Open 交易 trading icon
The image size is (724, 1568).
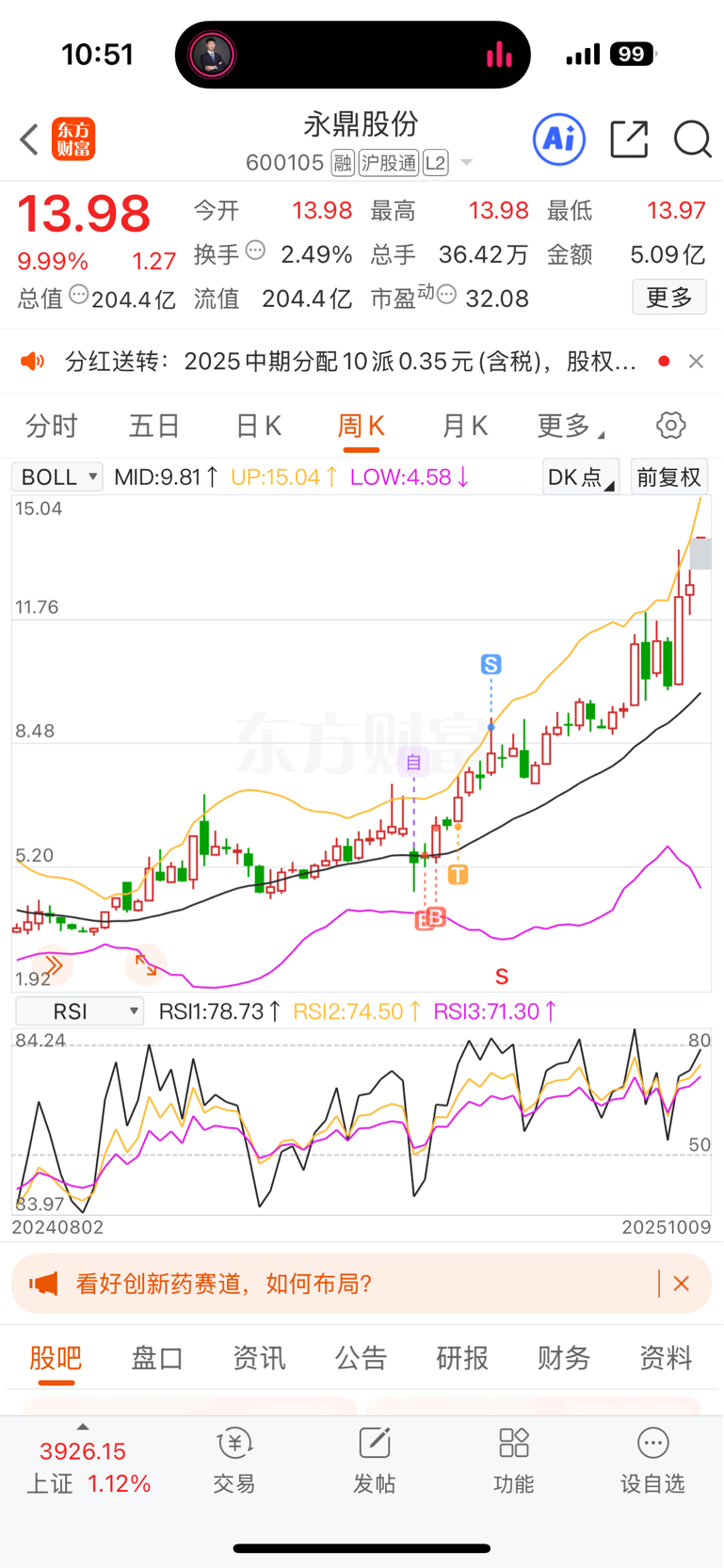coord(234,1461)
